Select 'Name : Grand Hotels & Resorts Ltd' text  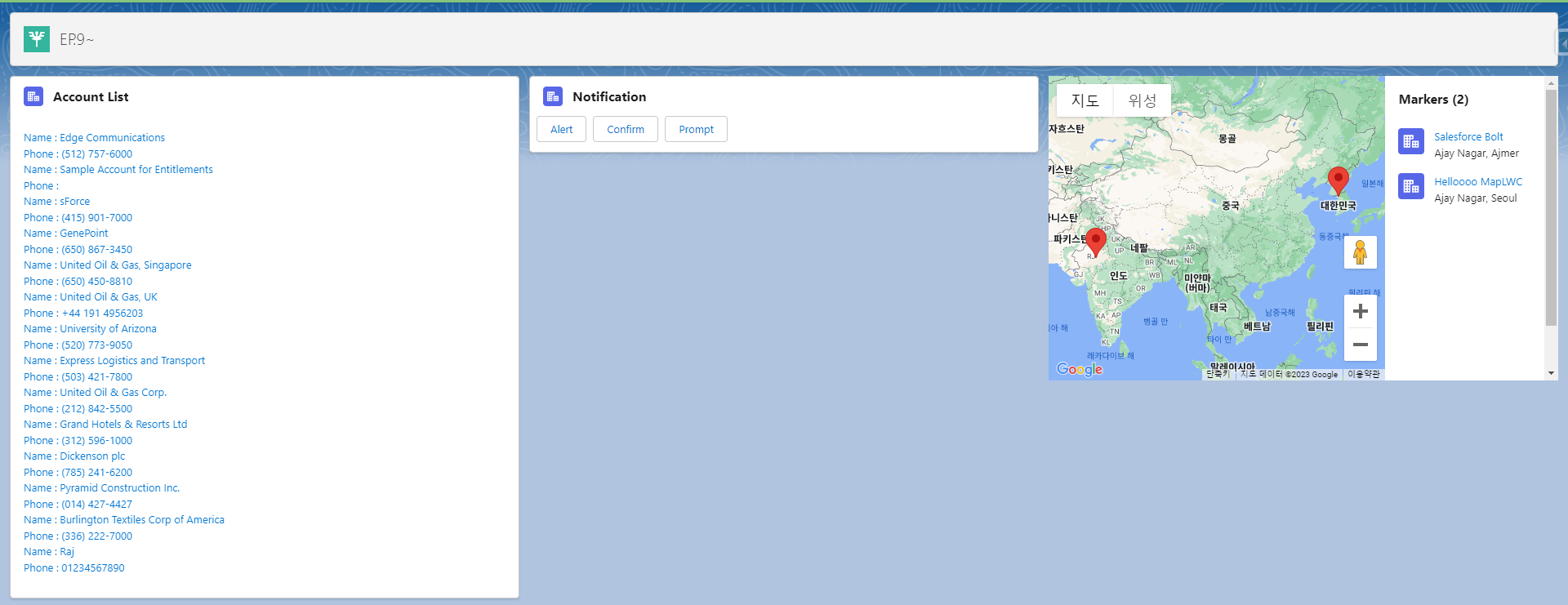[x=105, y=424]
